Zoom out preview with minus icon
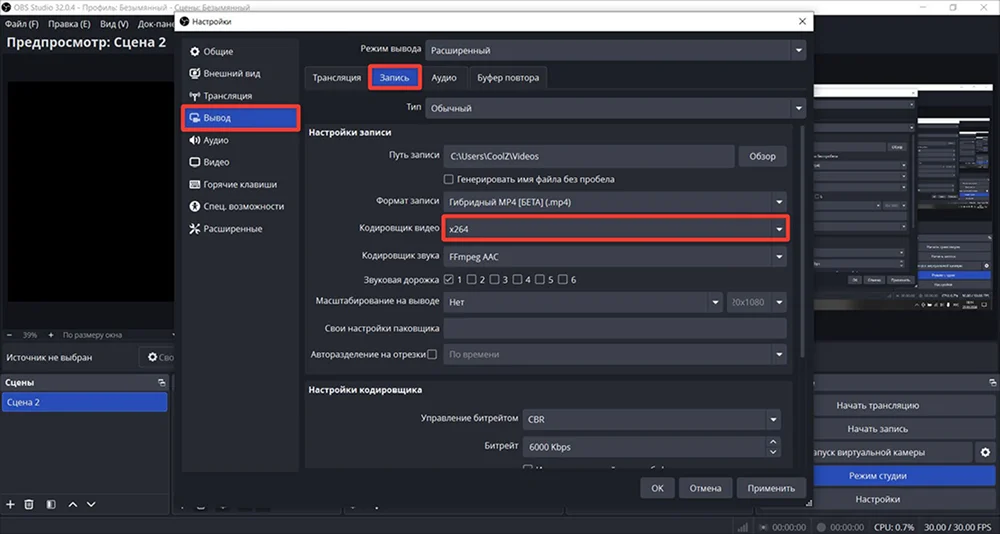Viewport: 1000px width, 534px height. [x=10, y=335]
